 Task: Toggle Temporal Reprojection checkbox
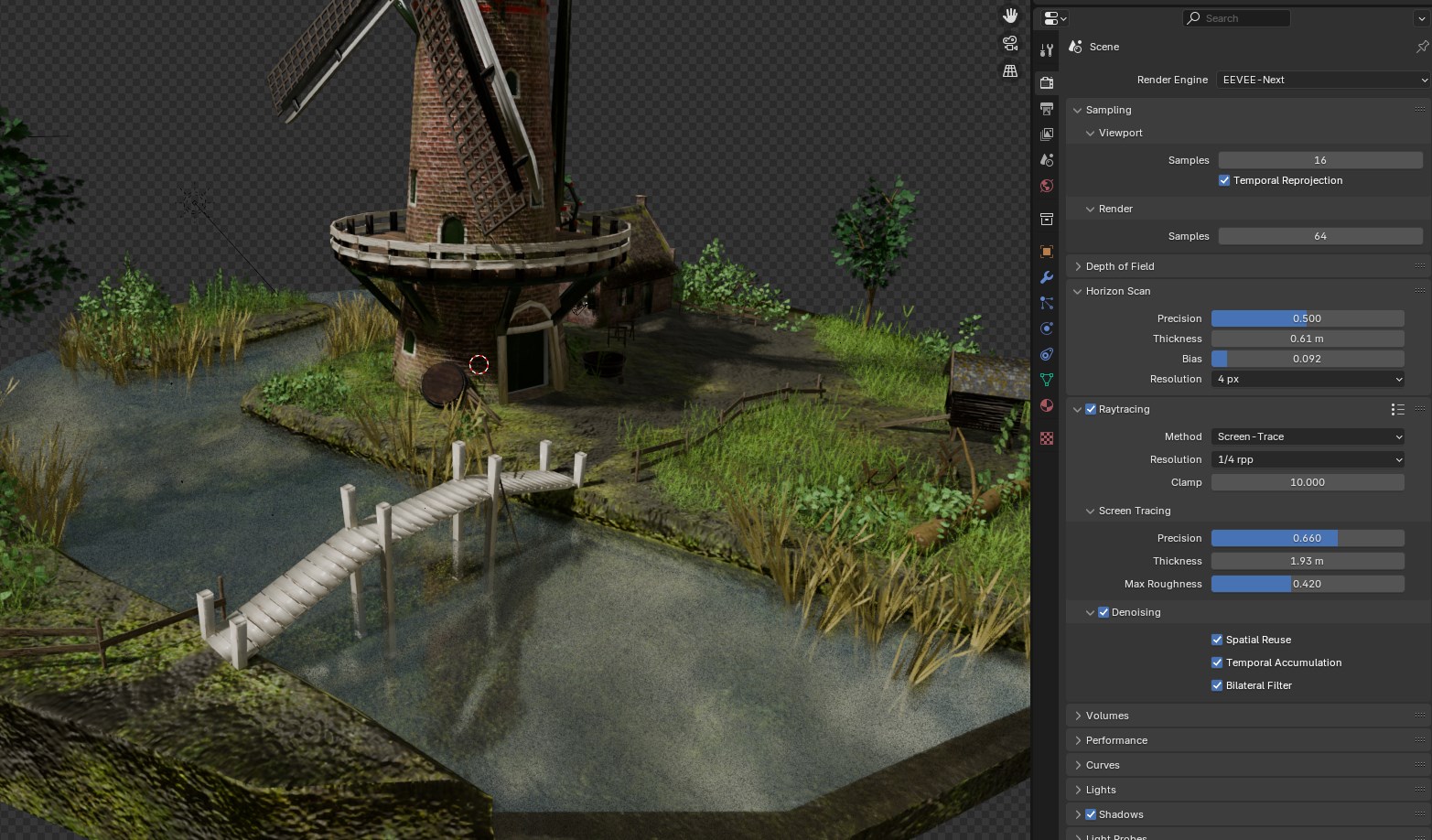tap(1224, 180)
